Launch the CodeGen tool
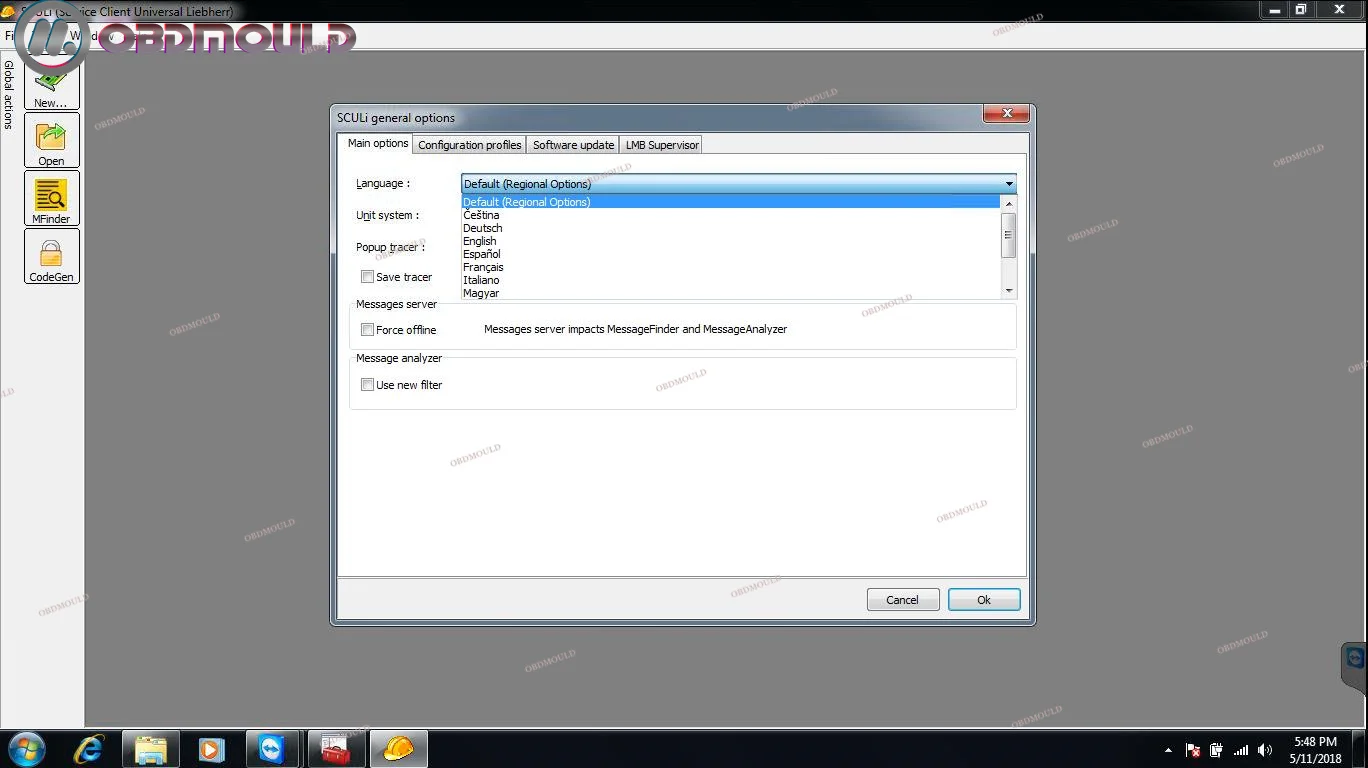The height and width of the screenshot is (768, 1368). tap(51, 256)
